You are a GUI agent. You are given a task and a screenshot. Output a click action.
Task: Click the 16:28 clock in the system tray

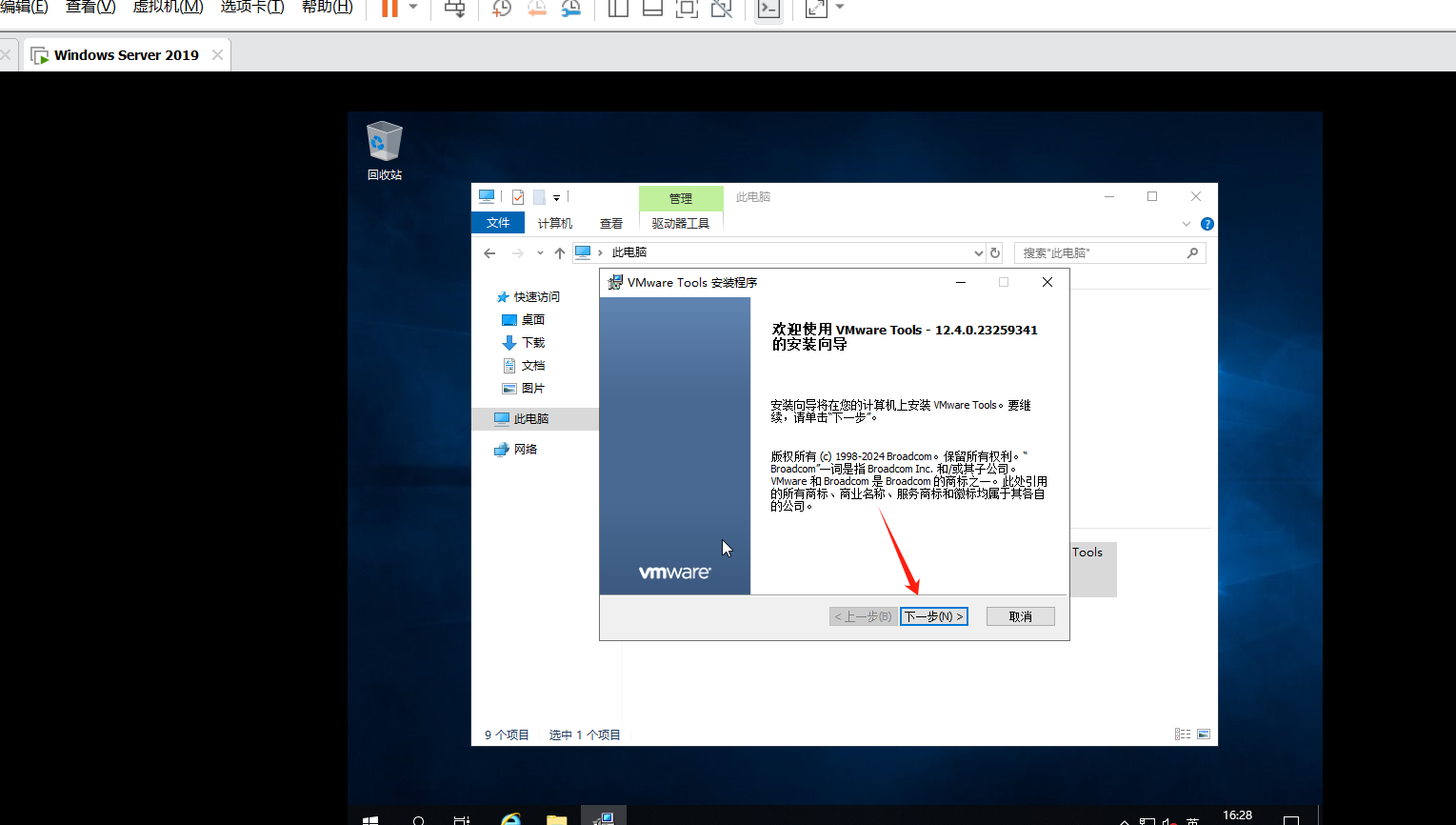[1237, 816]
